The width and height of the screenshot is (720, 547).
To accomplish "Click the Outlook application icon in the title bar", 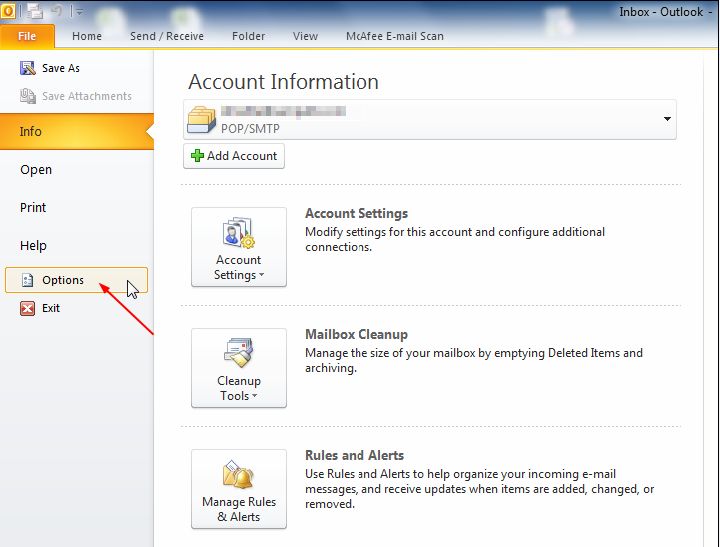I will tap(7, 11).
